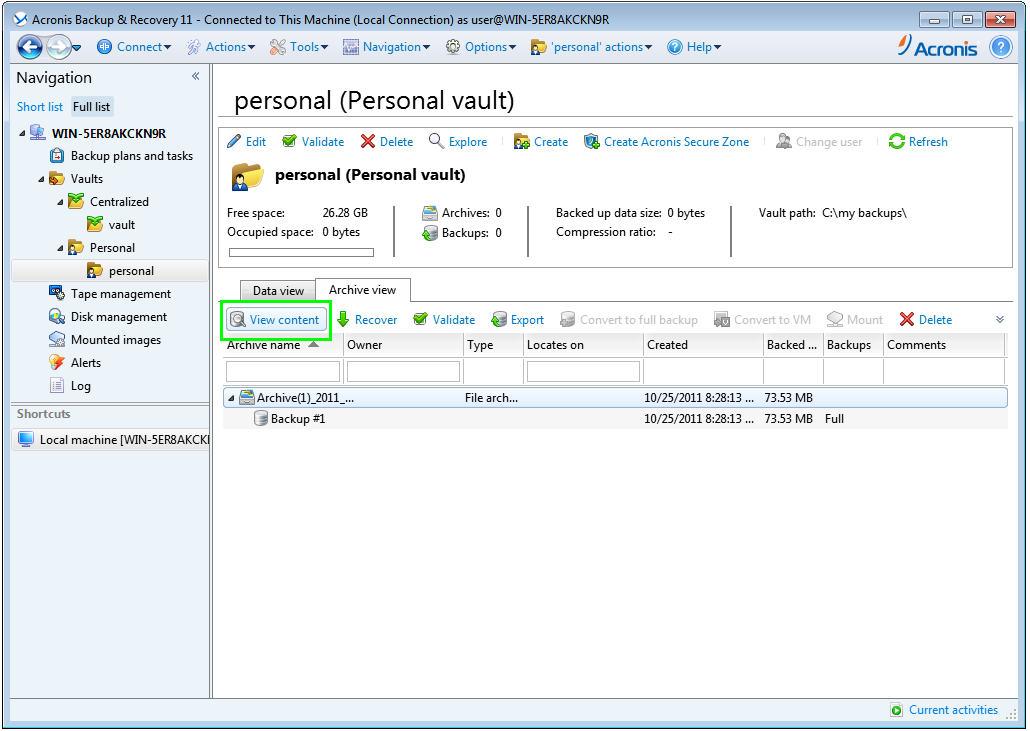Image resolution: width=1030 pixels, height=731 pixels.
Task: Click Recover in archive toolbar
Action: pyautogui.click(x=367, y=320)
